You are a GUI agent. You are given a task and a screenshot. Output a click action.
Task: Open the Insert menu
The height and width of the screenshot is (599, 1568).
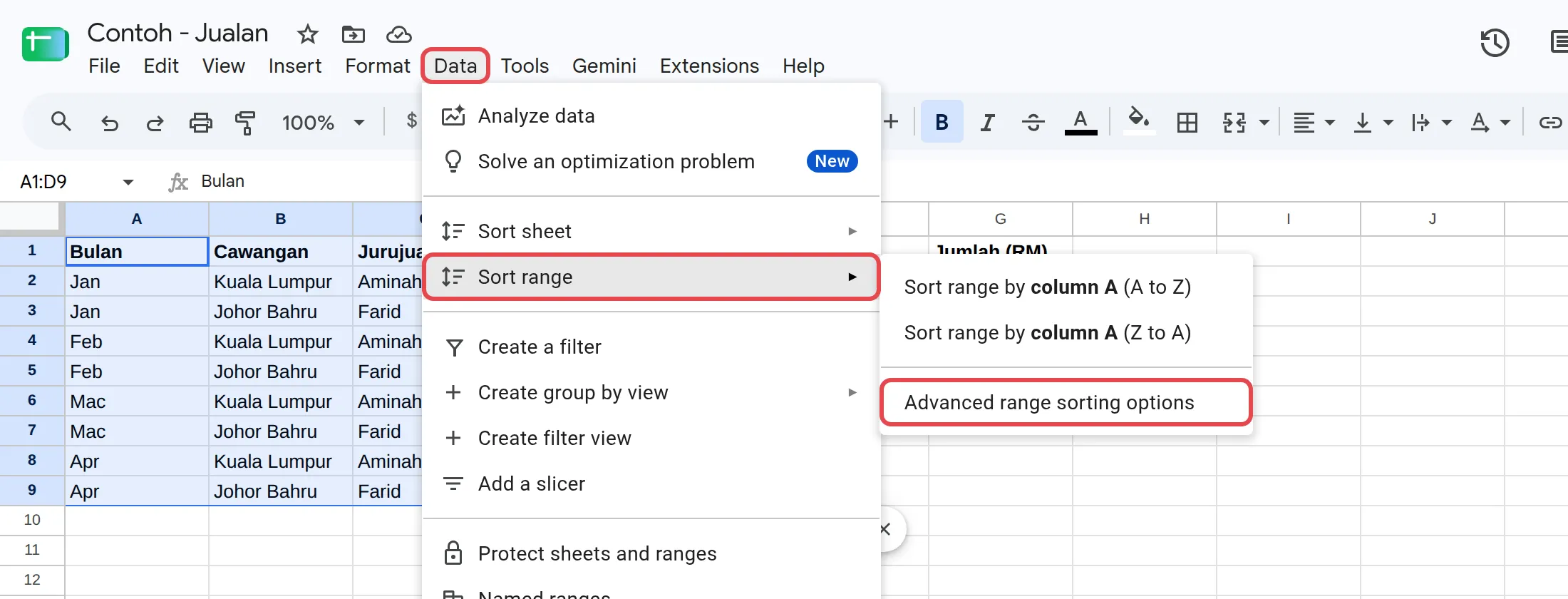pos(295,66)
